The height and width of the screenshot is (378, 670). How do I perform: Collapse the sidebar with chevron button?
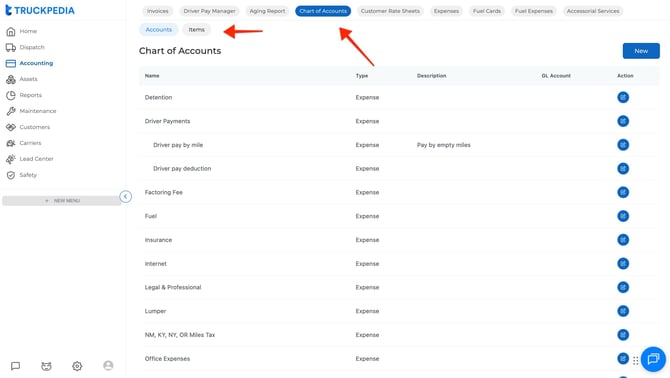[126, 196]
